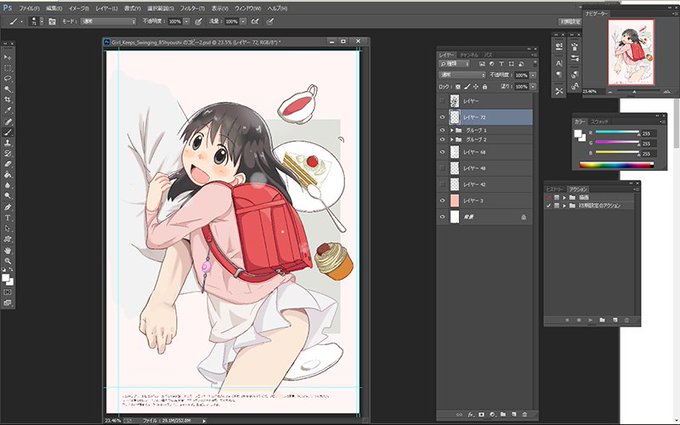680x425 pixels.
Task: Hide グループ 1 group visibility
Action: tap(442, 130)
